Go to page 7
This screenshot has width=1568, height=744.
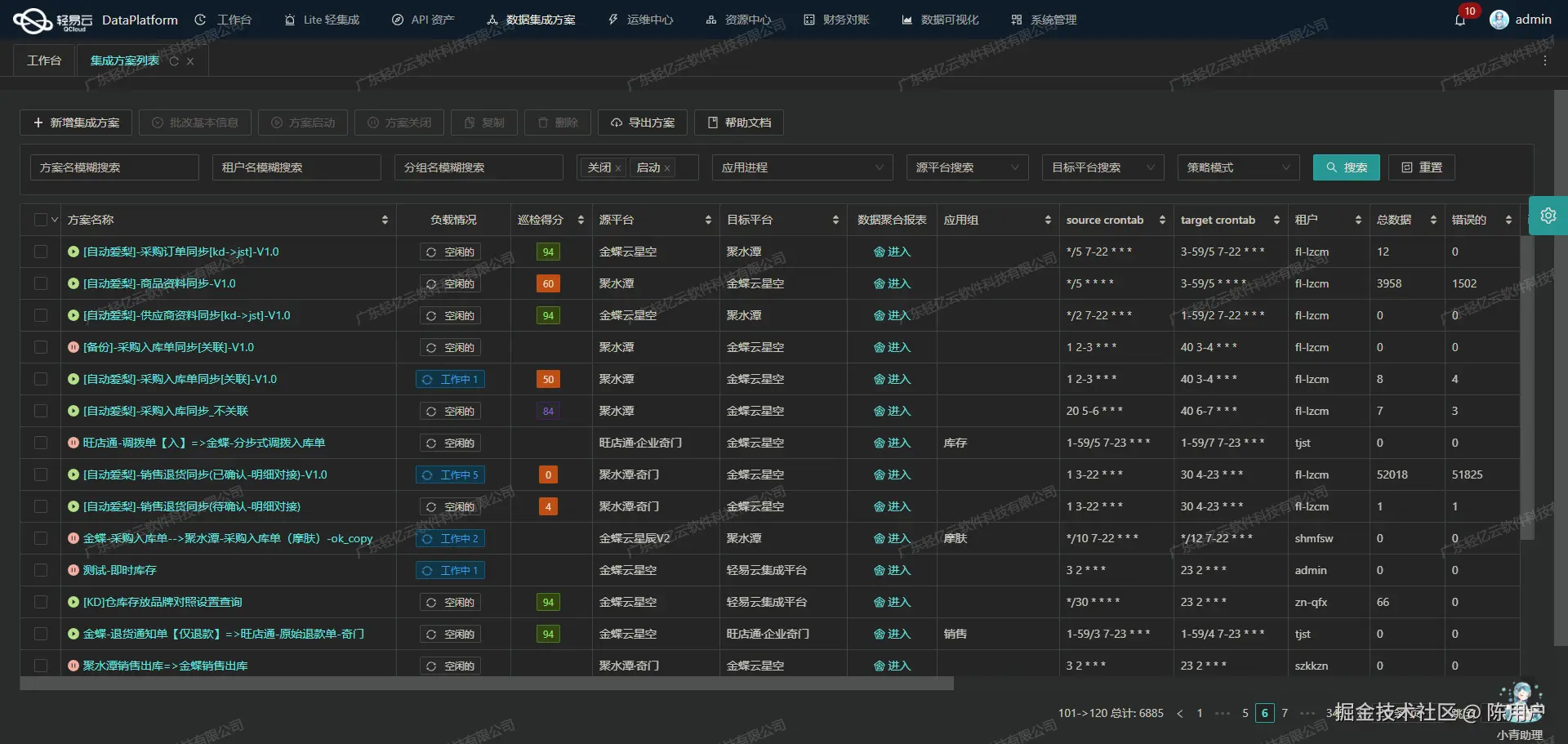[1285, 713]
